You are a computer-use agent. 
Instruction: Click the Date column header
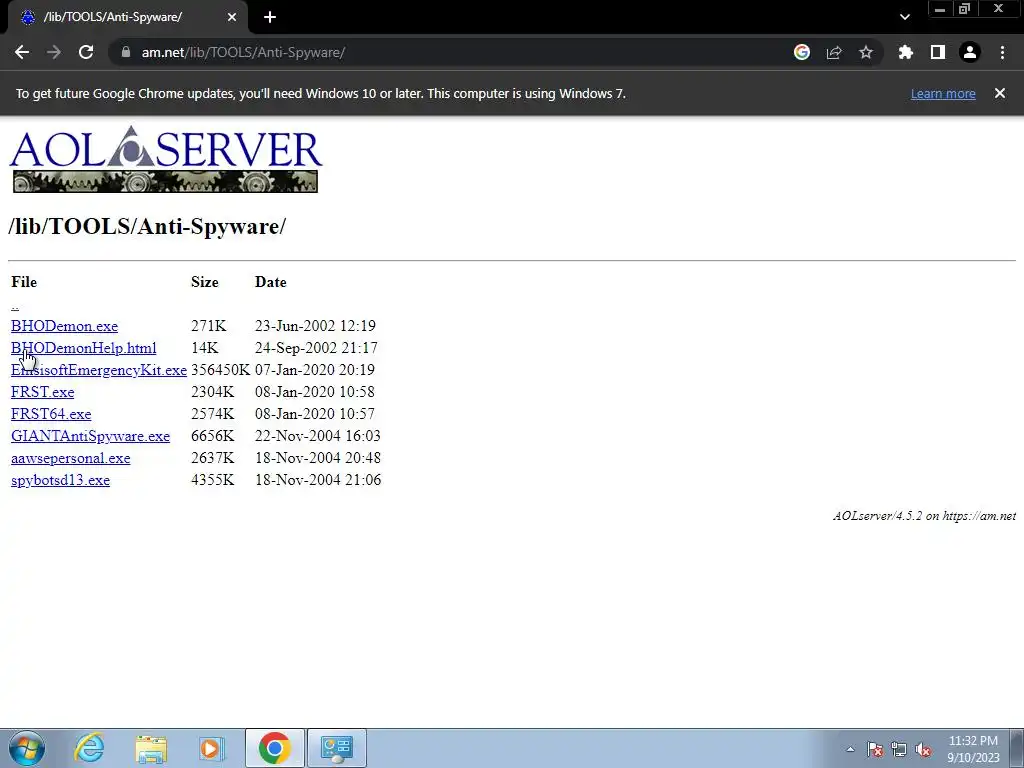pyautogui.click(x=270, y=282)
